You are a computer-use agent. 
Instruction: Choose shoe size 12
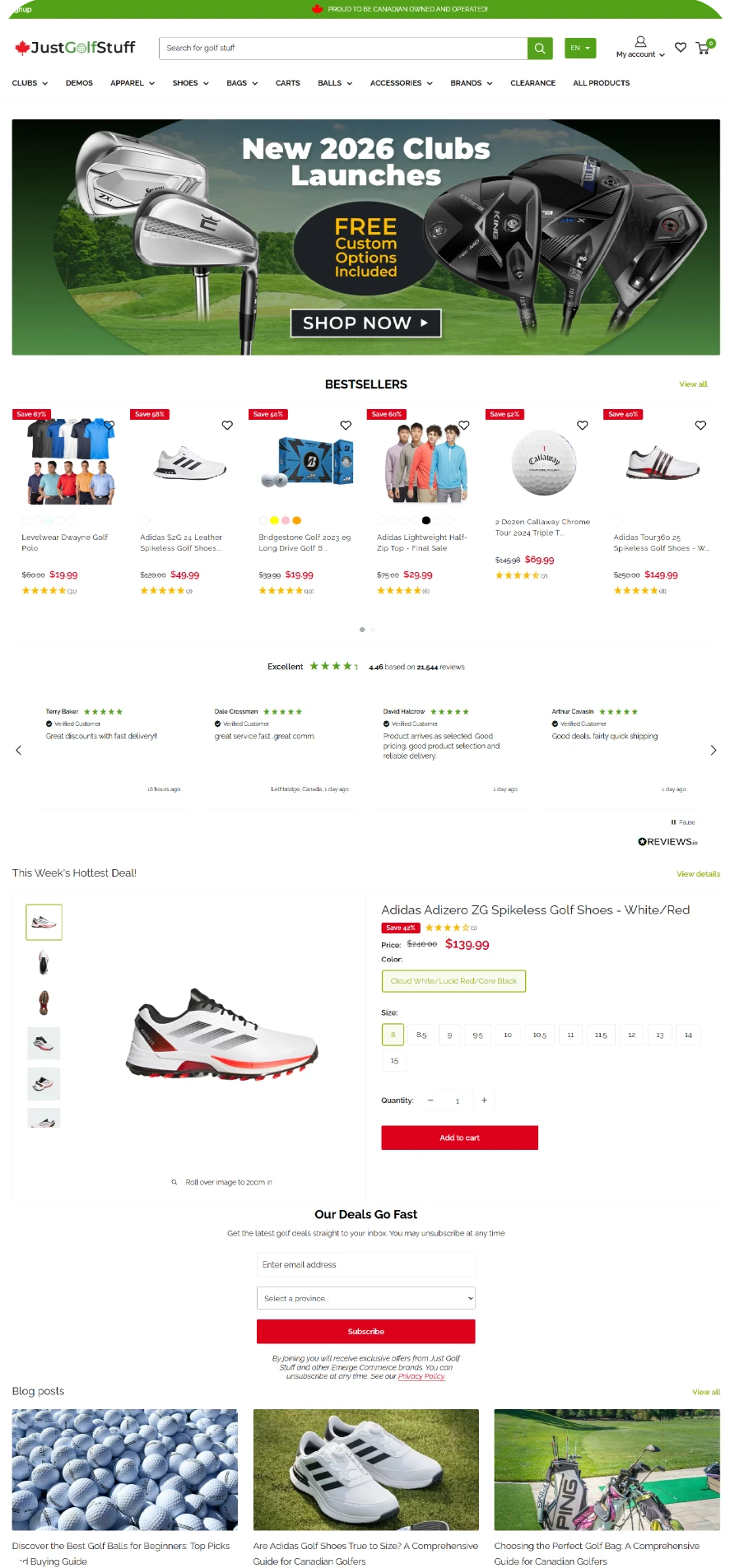pos(631,1035)
